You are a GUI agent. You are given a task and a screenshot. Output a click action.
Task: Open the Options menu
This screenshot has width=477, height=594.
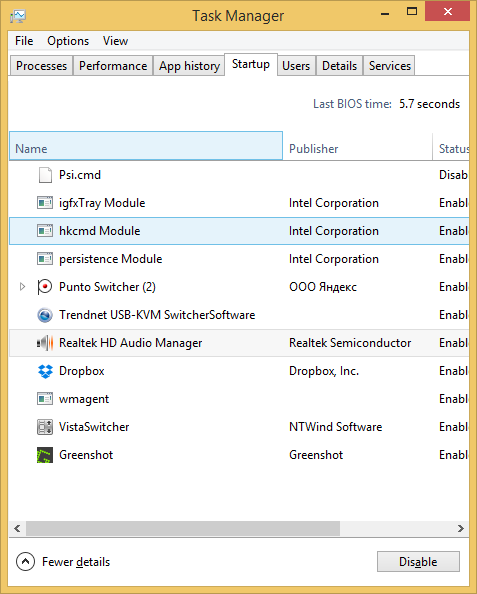[x=68, y=41]
